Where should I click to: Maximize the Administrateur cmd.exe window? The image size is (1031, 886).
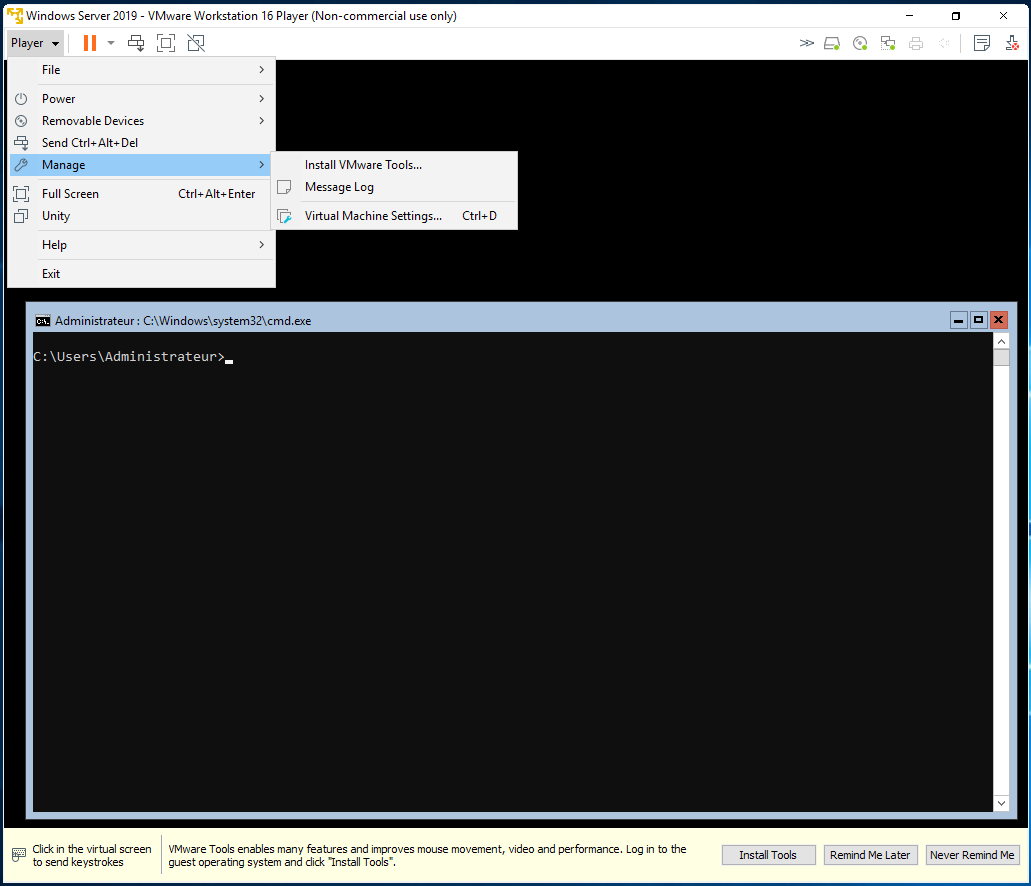[978, 320]
